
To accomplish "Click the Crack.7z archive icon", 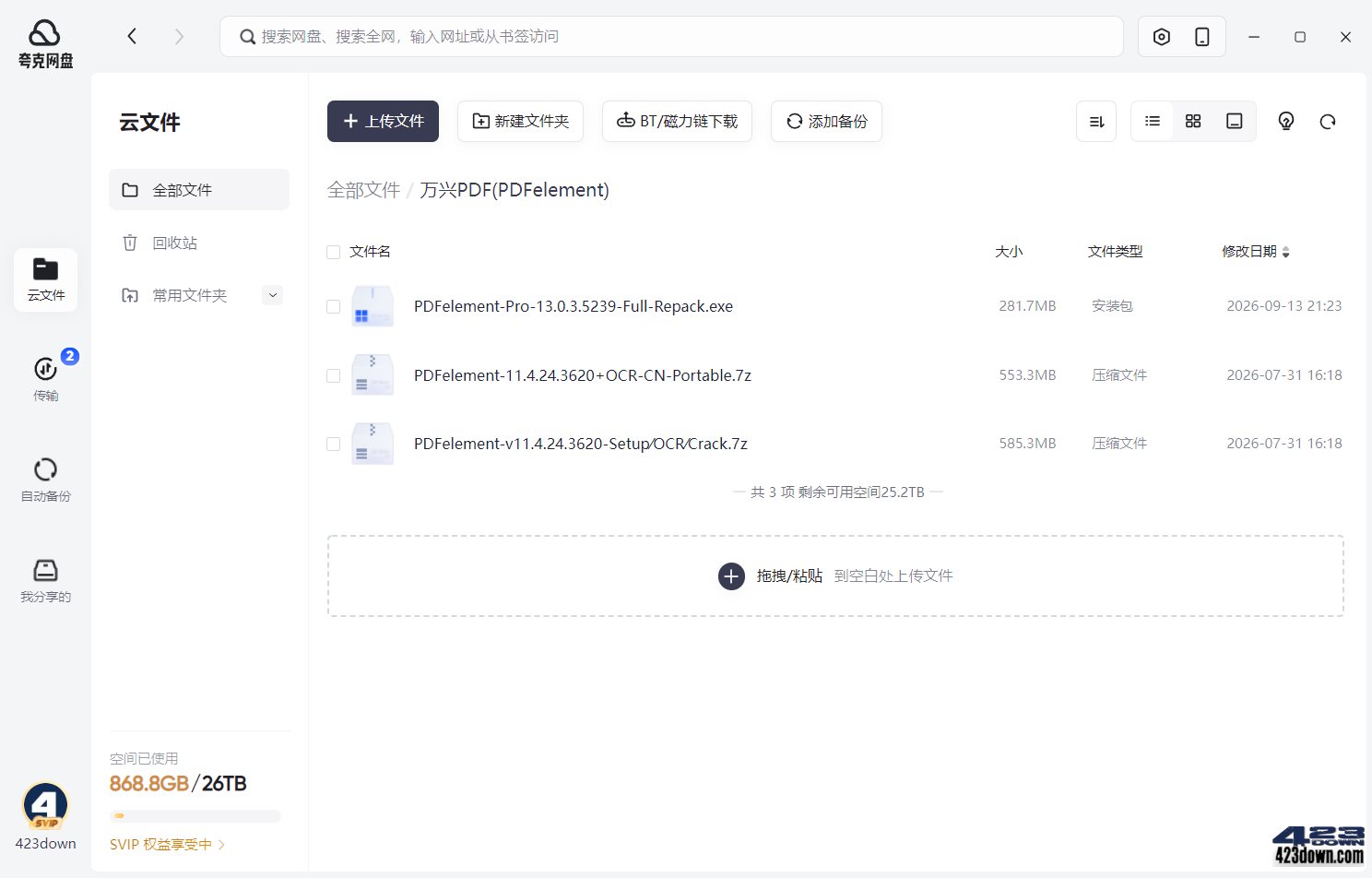I will tap(373, 444).
